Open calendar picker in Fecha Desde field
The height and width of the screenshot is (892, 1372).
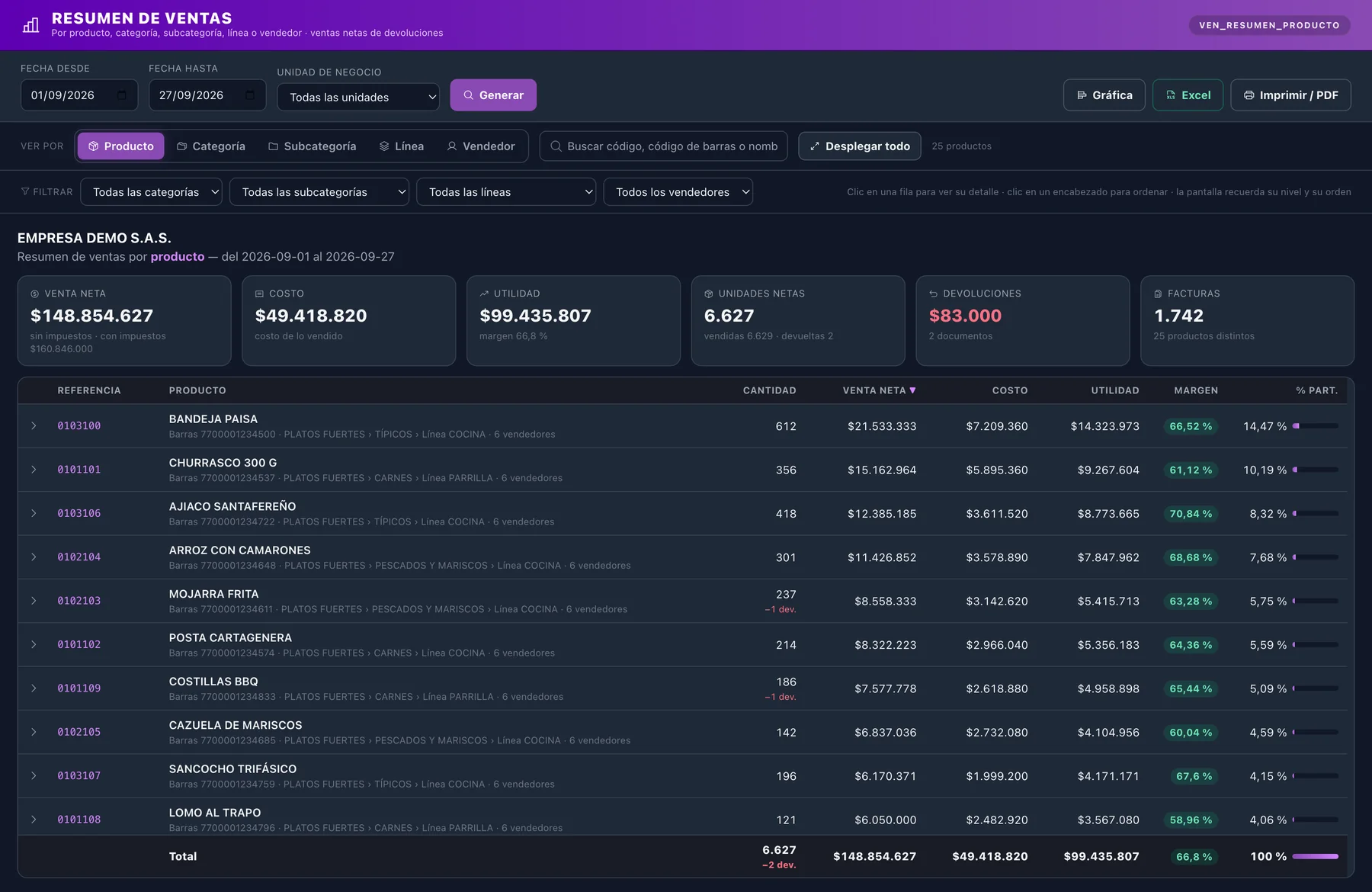[x=122, y=95]
